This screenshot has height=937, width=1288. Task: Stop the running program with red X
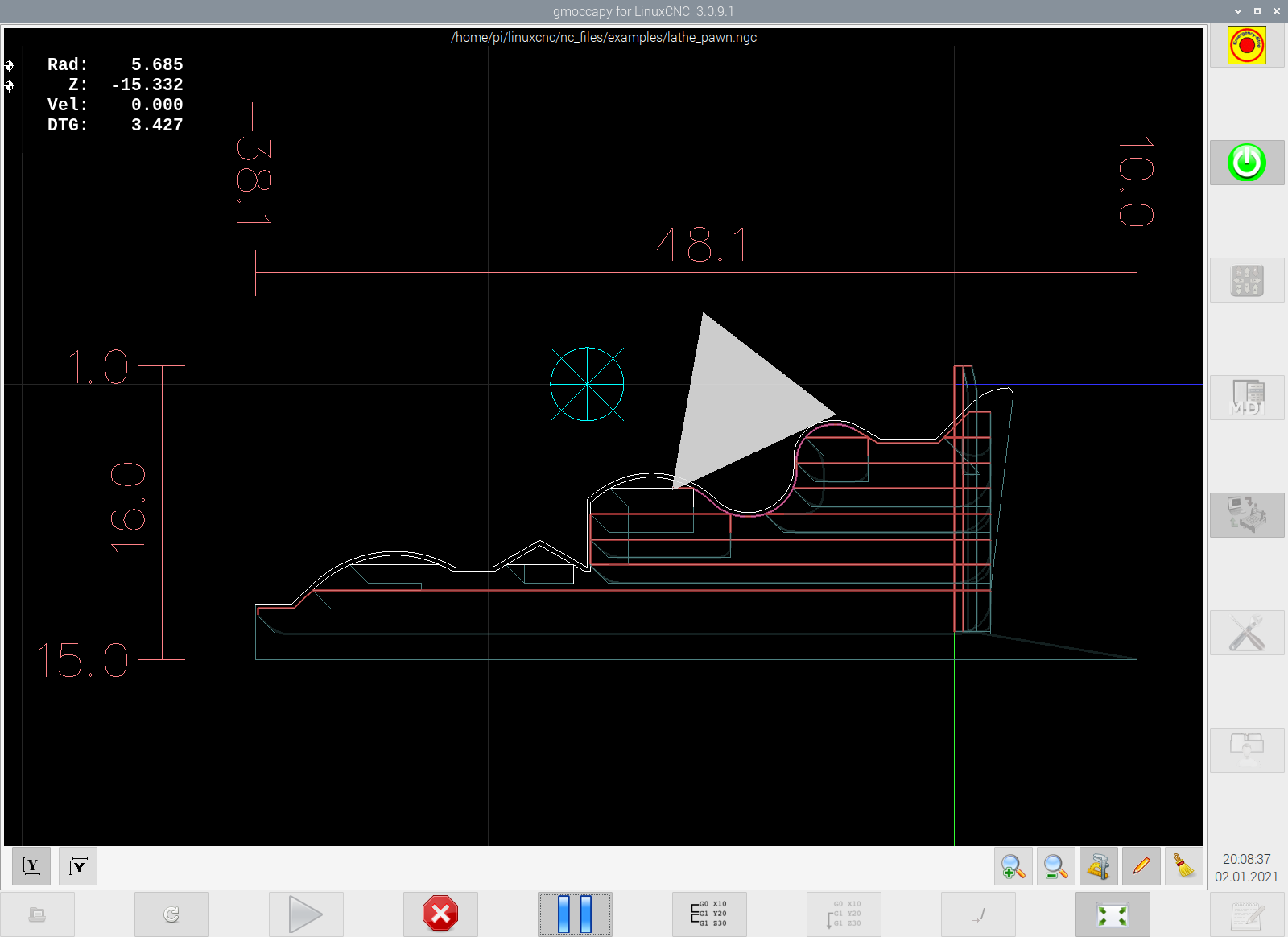[440, 914]
